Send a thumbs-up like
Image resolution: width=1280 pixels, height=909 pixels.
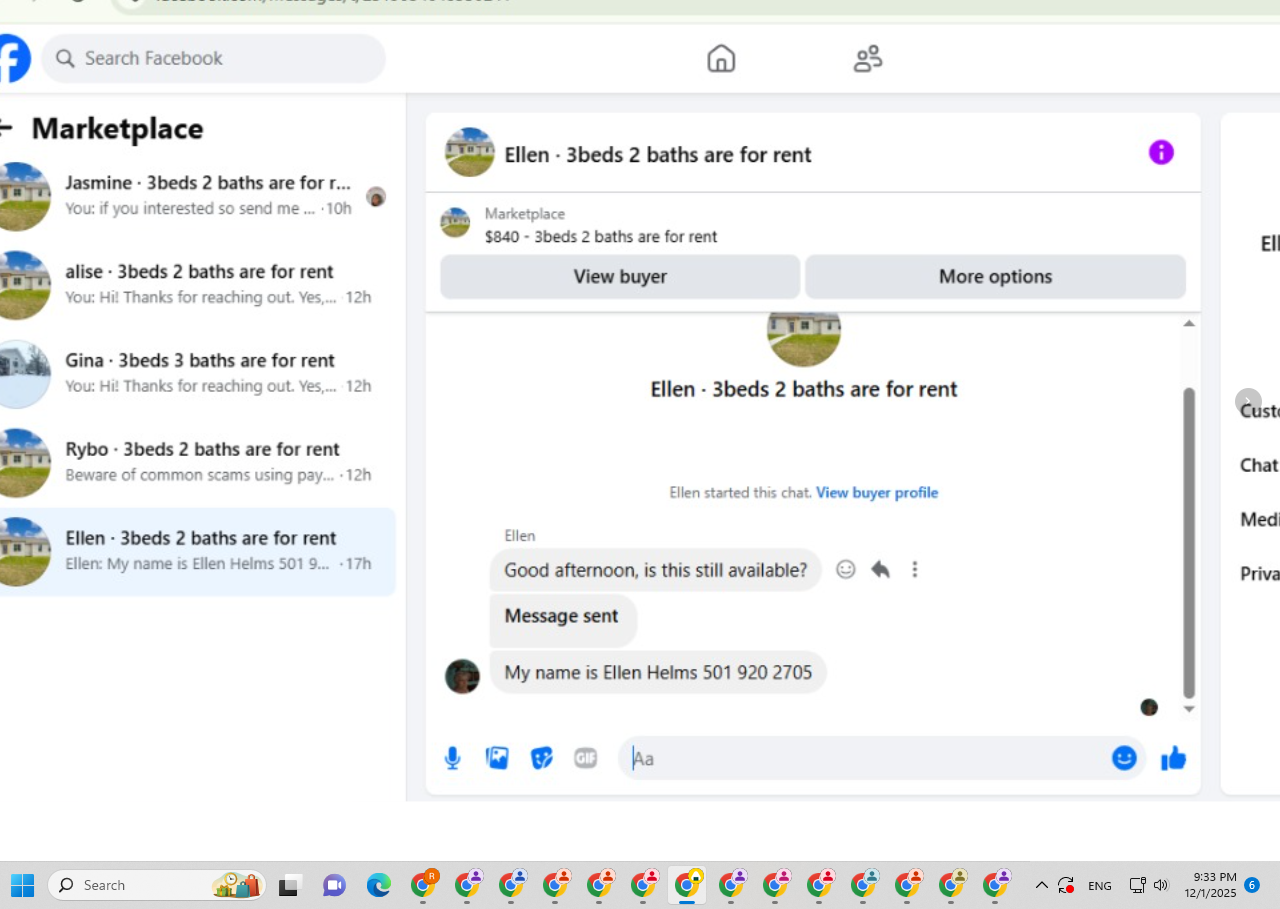1174,759
